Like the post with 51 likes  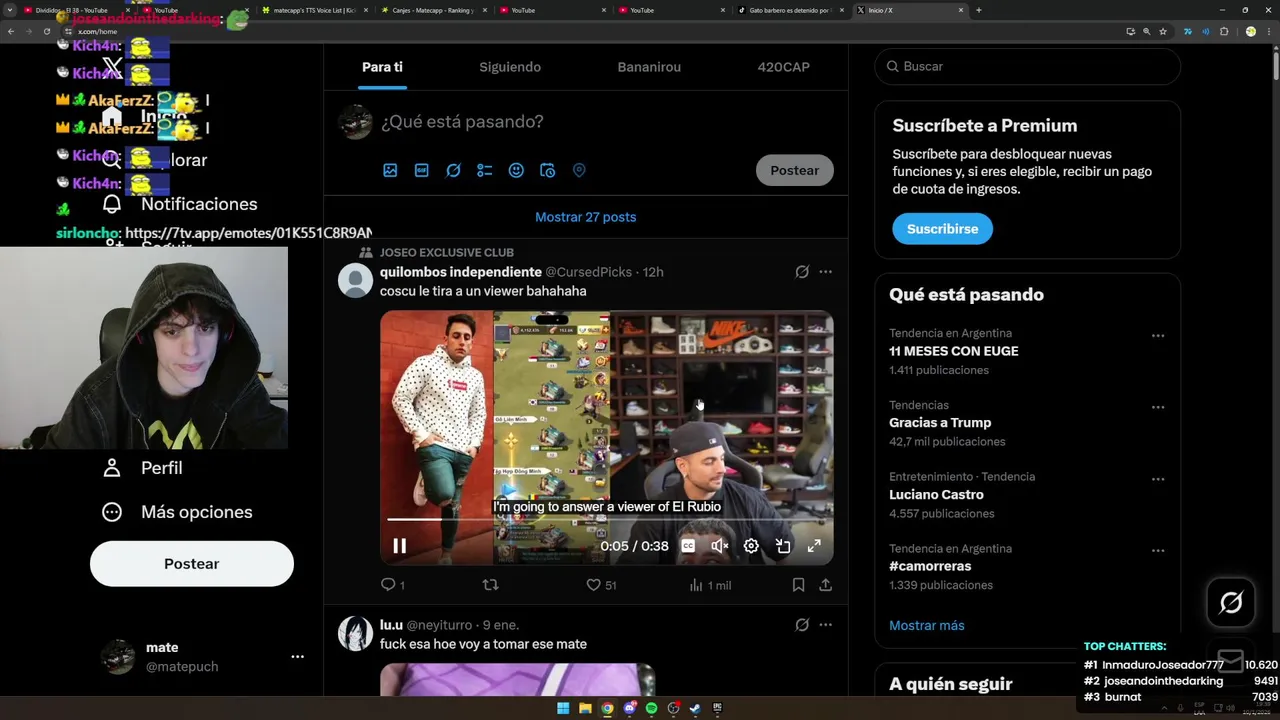click(601, 585)
